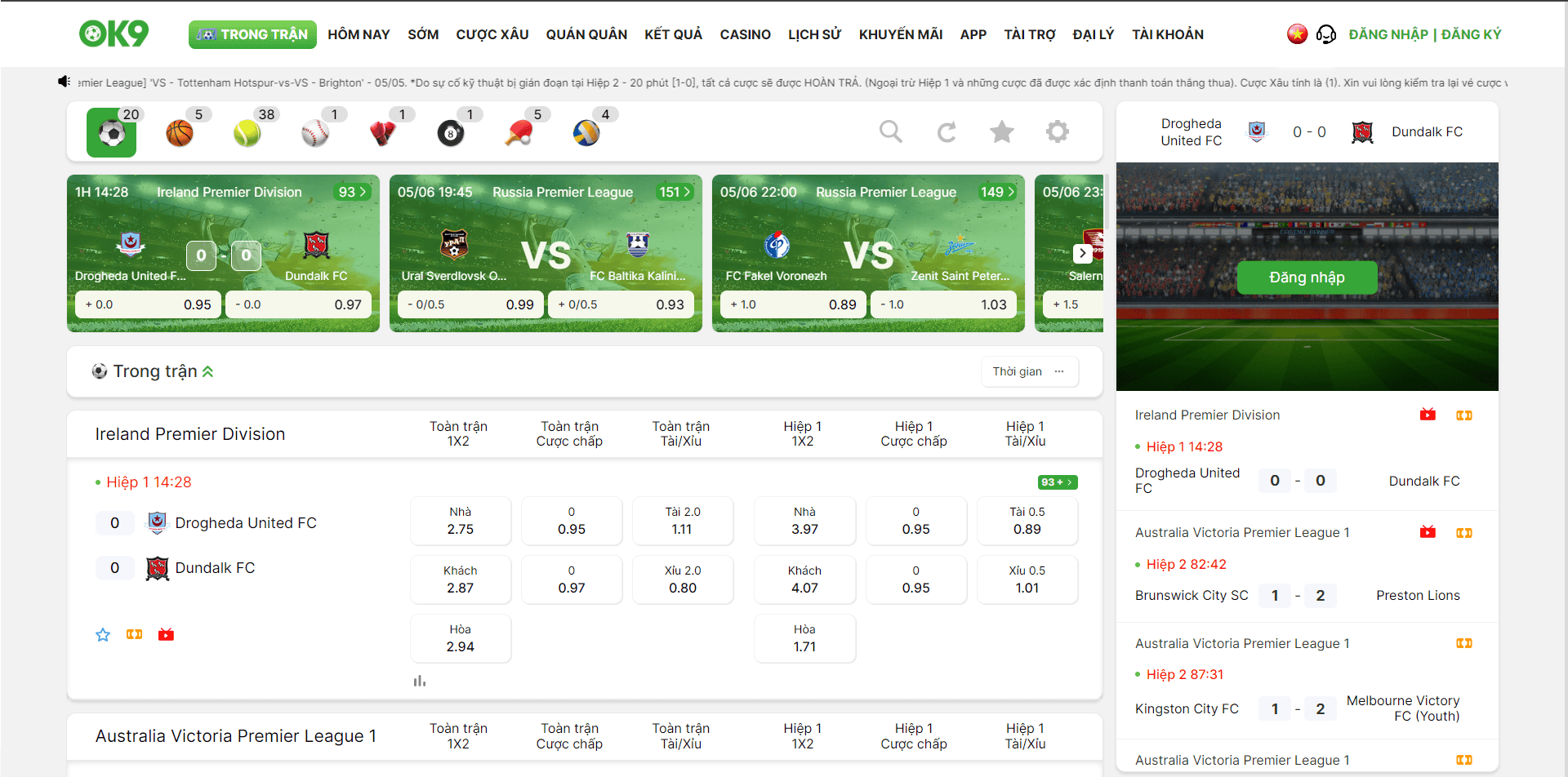Click the ĐĂNG KÝ link
This screenshot has height=777, width=1568.
pyautogui.click(x=1471, y=34)
